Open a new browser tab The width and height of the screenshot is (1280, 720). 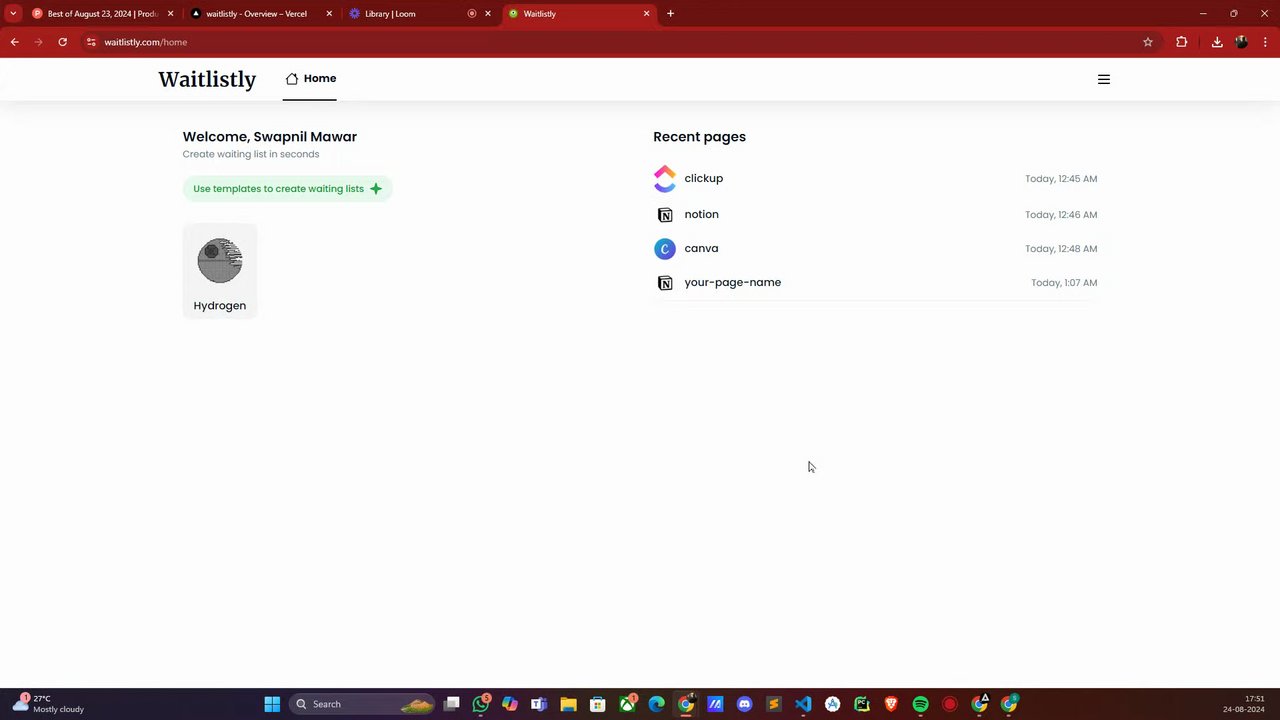point(670,14)
